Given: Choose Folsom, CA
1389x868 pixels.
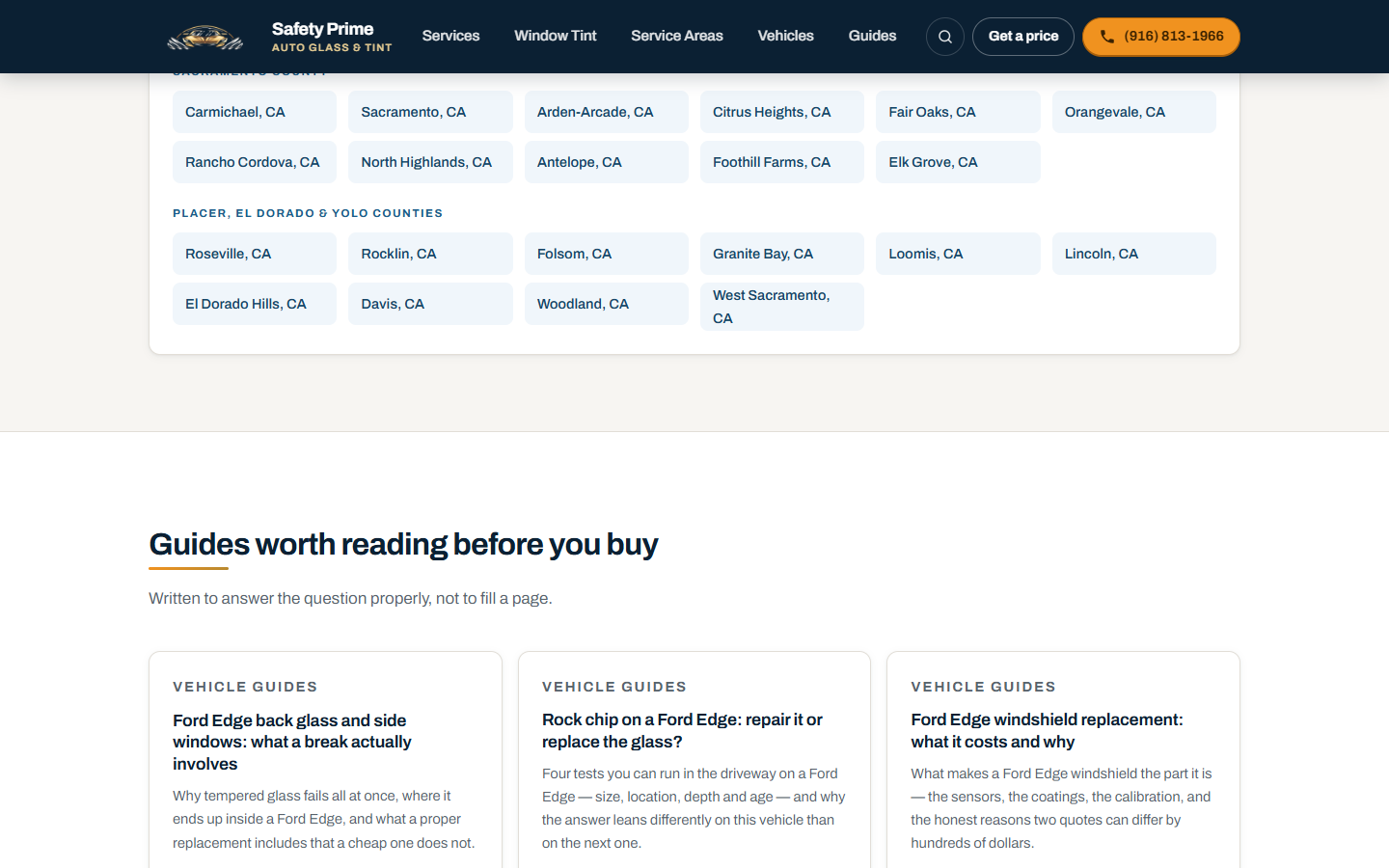Looking at the screenshot, I should (607, 254).
